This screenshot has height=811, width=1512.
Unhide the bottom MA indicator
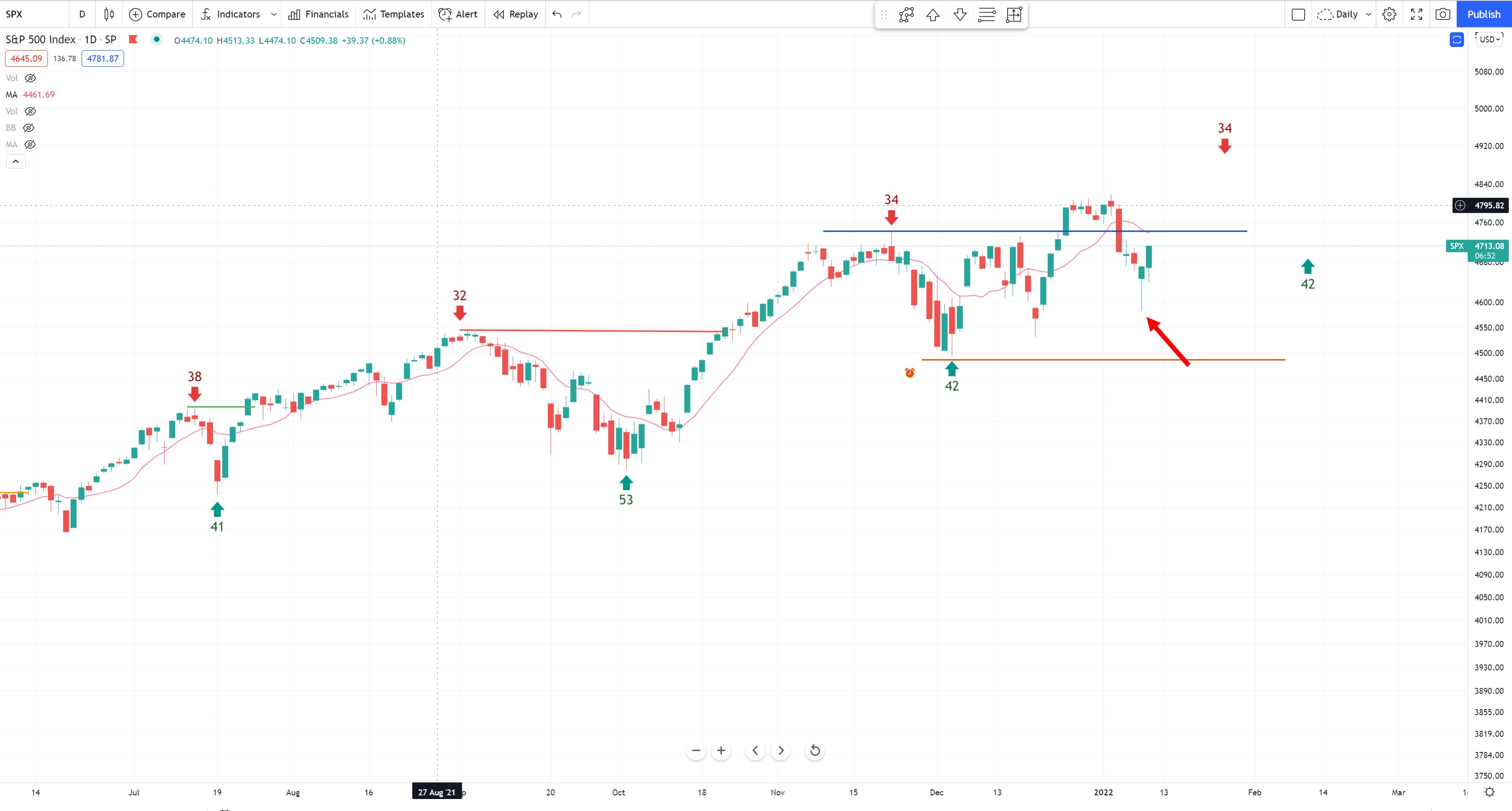point(30,144)
